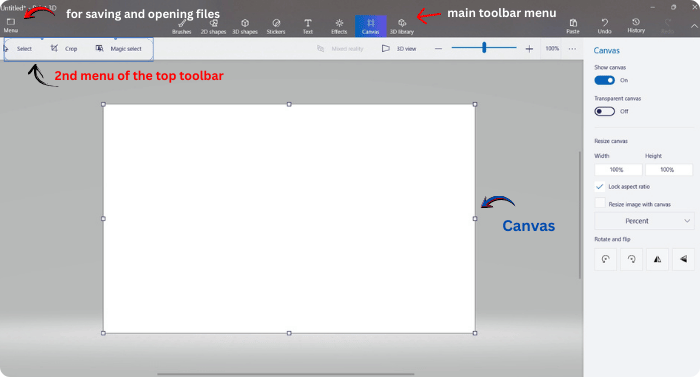The height and width of the screenshot is (377, 700).
Task: Click the zoom in plus button
Action: coord(529,49)
